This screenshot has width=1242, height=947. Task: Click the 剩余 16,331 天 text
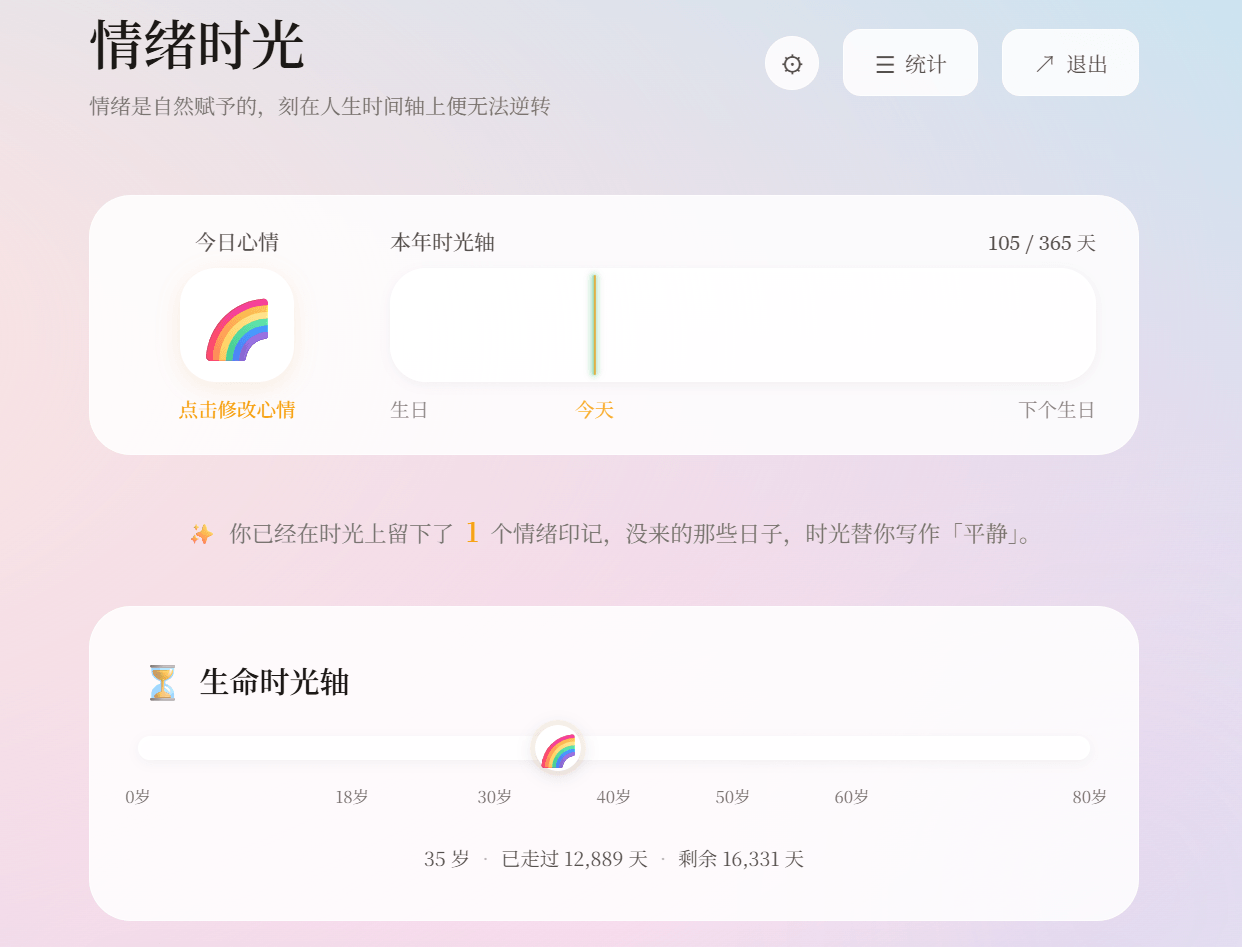point(741,859)
